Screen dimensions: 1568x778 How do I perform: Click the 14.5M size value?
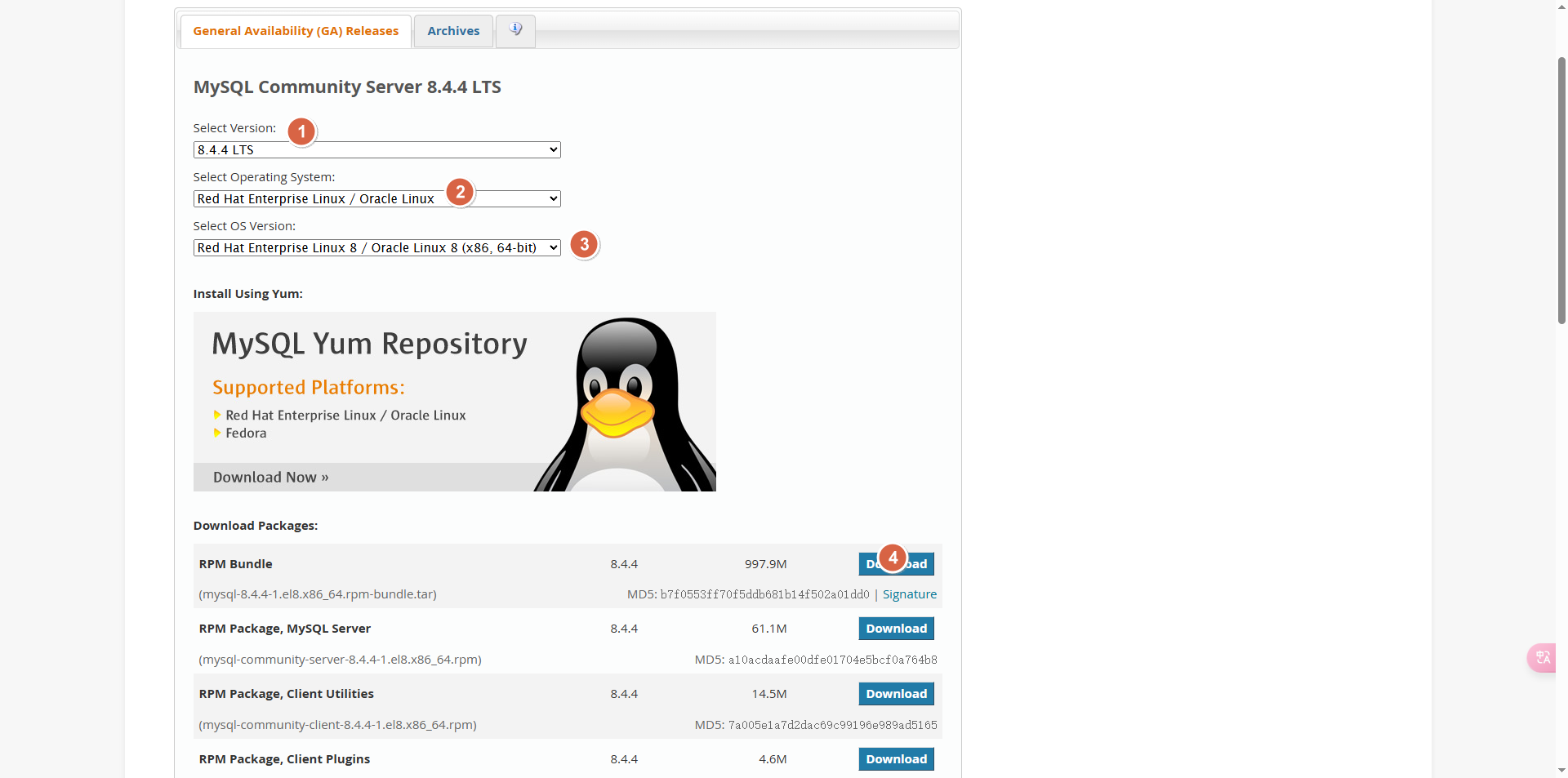[768, 694]
